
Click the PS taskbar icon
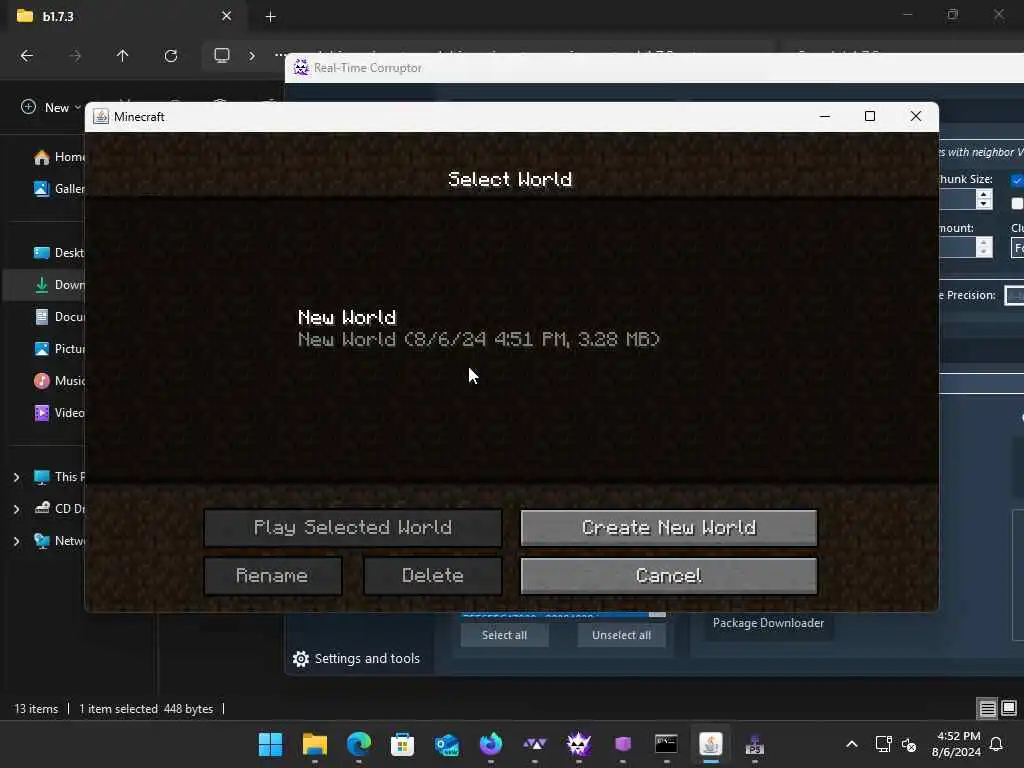[755, 744]
